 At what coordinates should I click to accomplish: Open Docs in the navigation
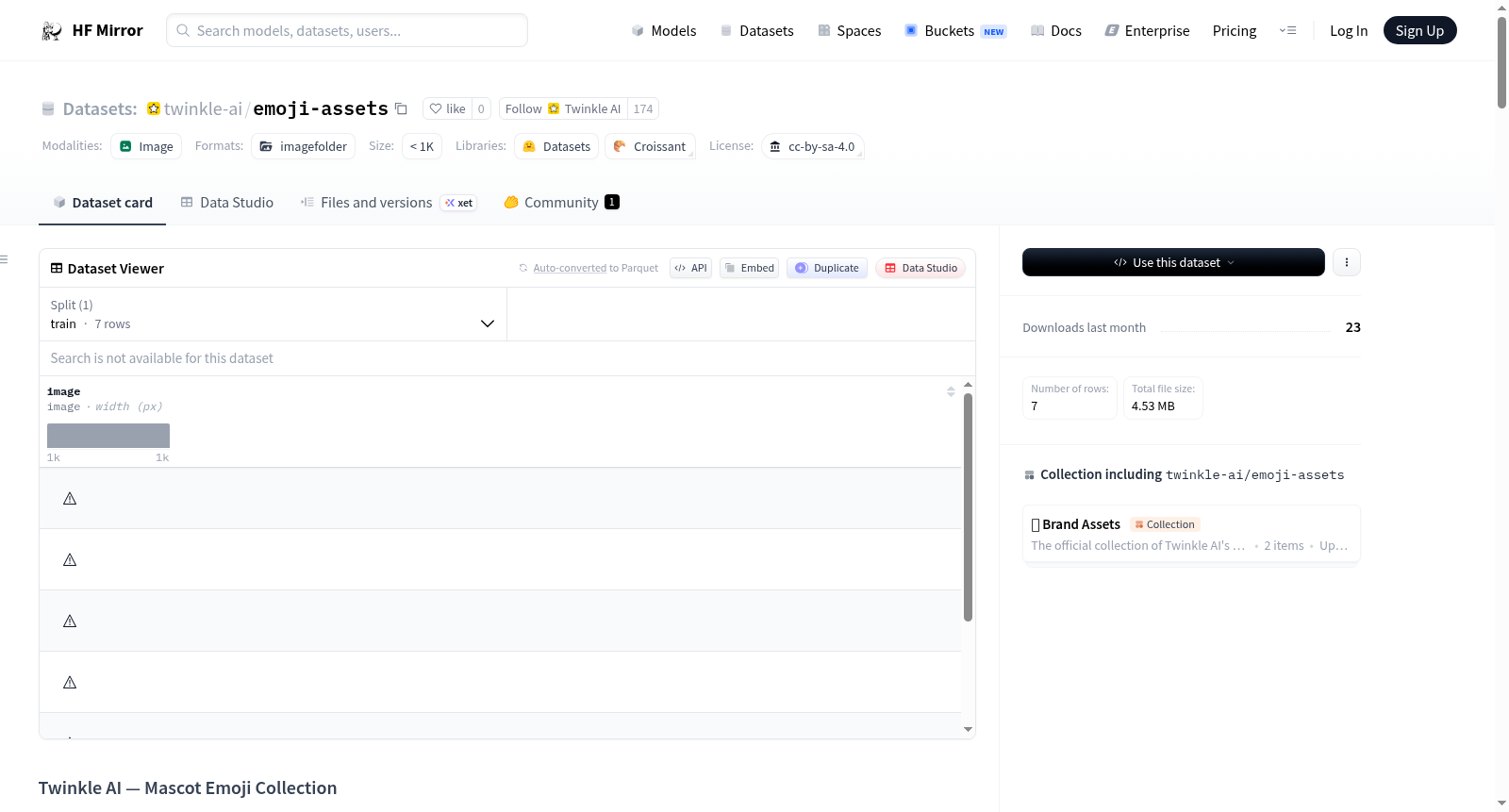pos(1056,30)
